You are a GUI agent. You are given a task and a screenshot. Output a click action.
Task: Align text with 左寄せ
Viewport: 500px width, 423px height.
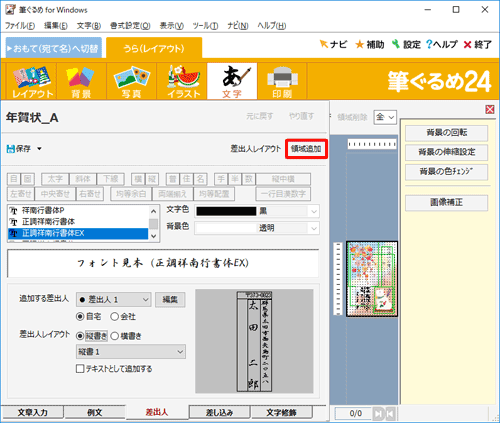point(21,194)
